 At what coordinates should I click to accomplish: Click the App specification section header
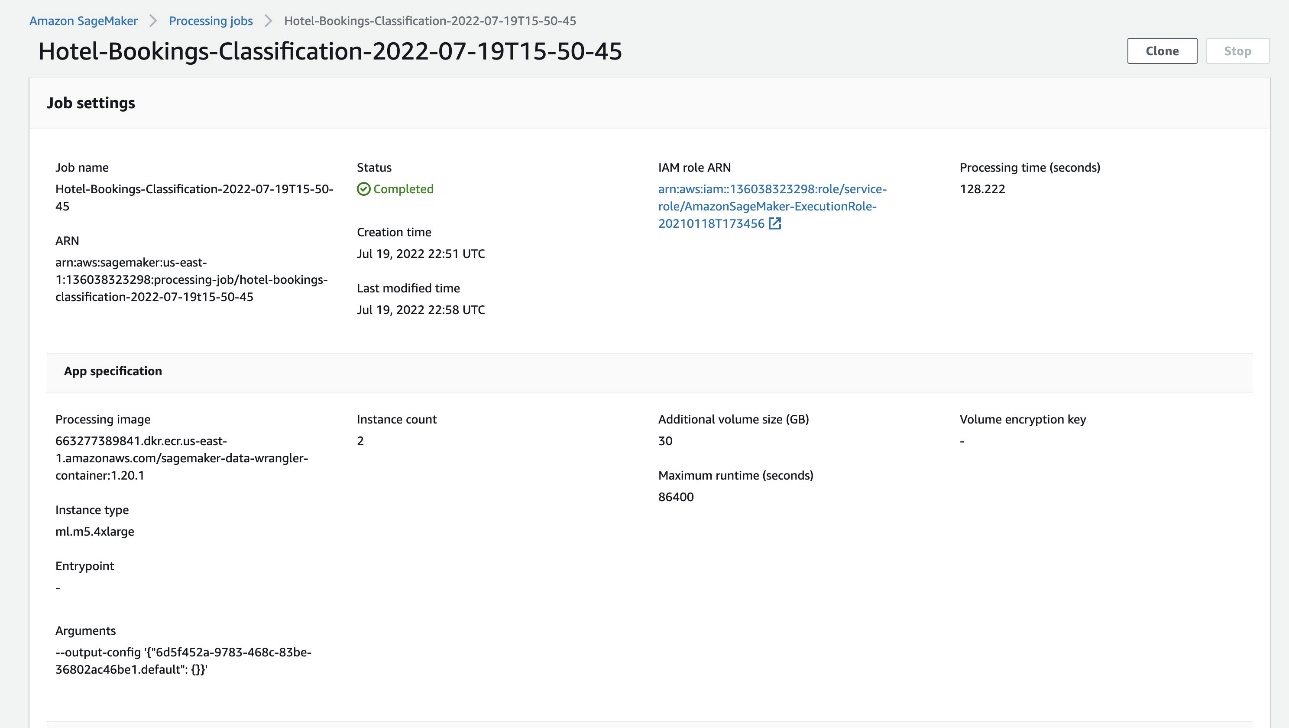(x=113, y=371)
